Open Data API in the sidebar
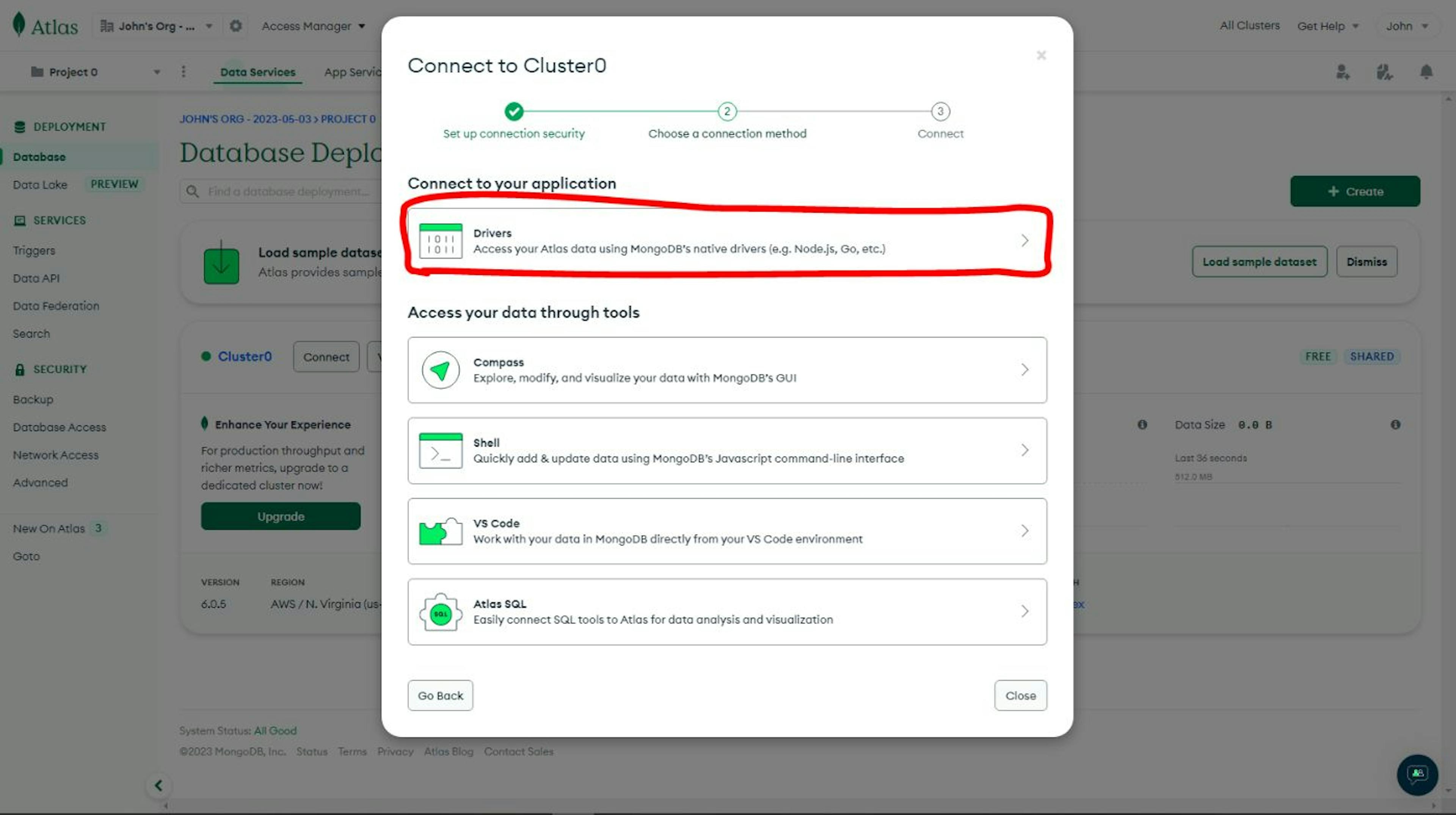Image resolution: width=1456 pixels, height=815 pixels. 36,278
